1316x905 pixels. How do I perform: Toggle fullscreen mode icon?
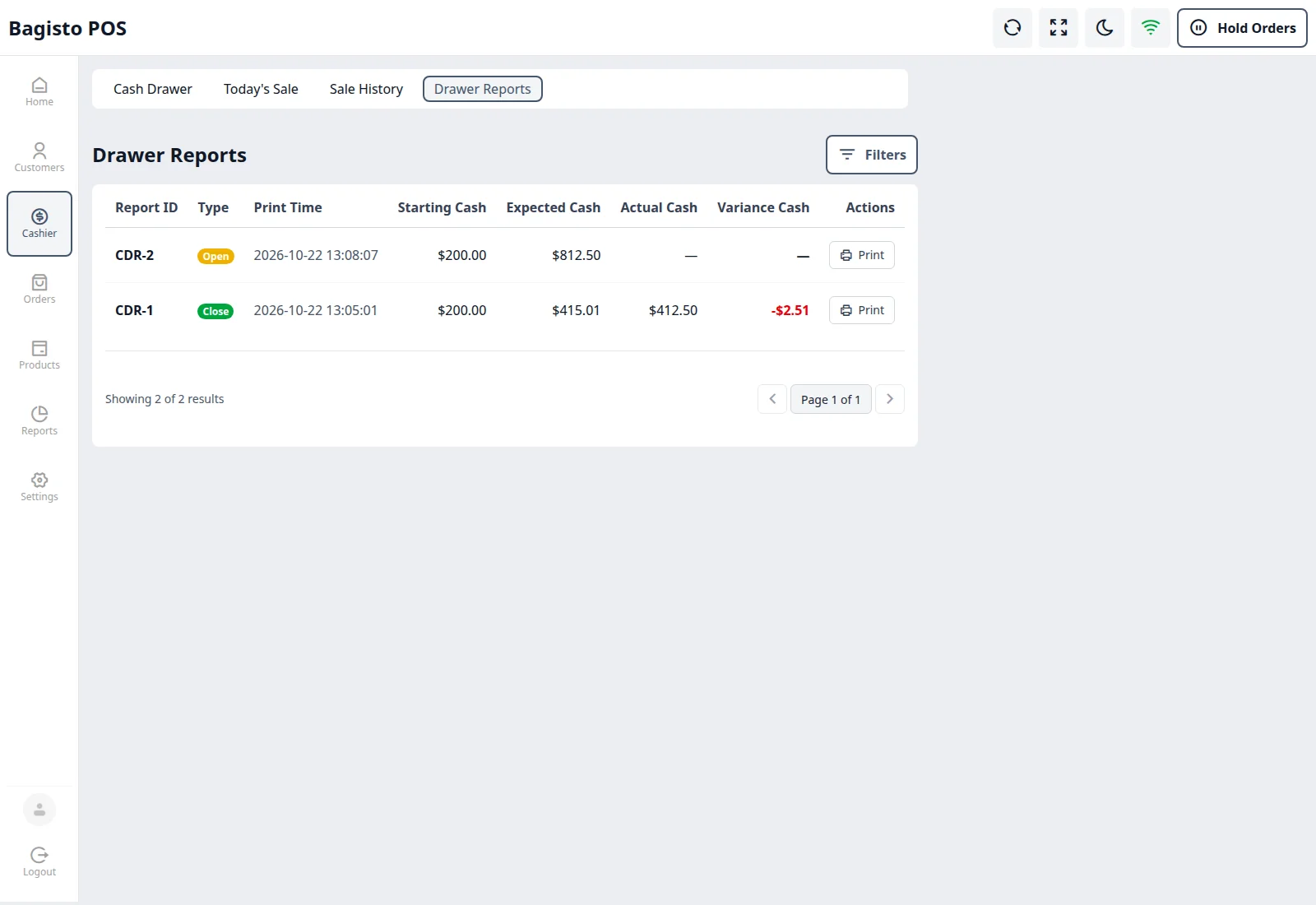pos(1059,28)
